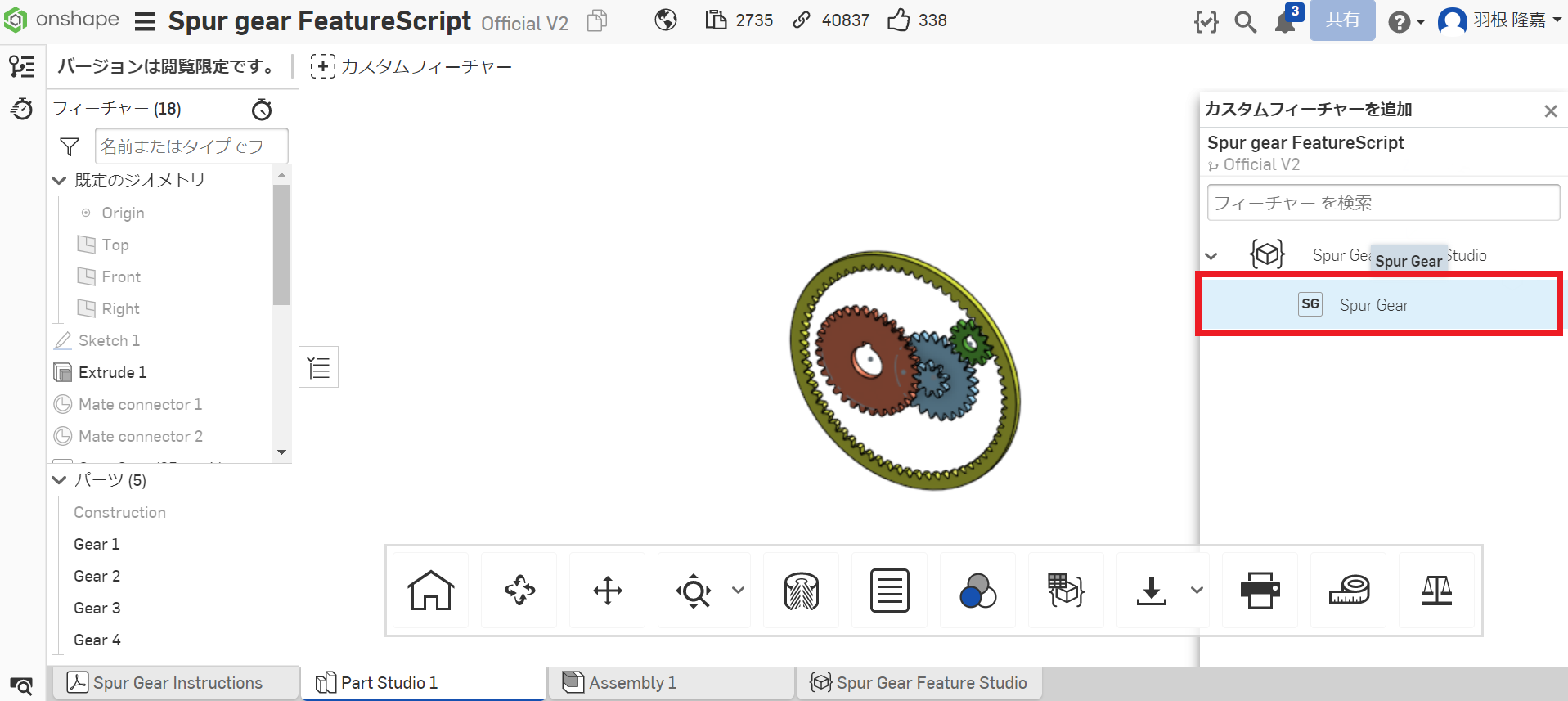
Task: Toggle the list panel handle icon
Action: pyautogui.click(x=319, y=368)
